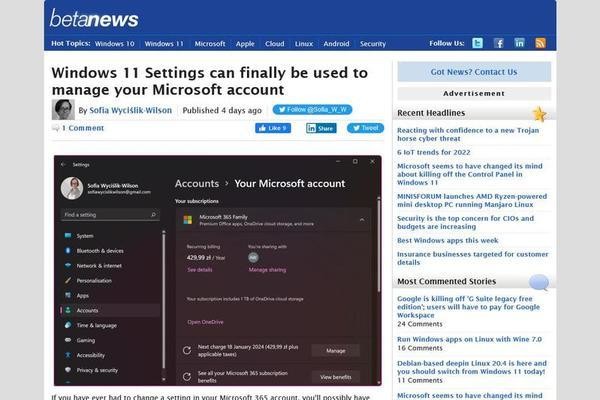Open the Security hot topic

click(x=373, y=44)
